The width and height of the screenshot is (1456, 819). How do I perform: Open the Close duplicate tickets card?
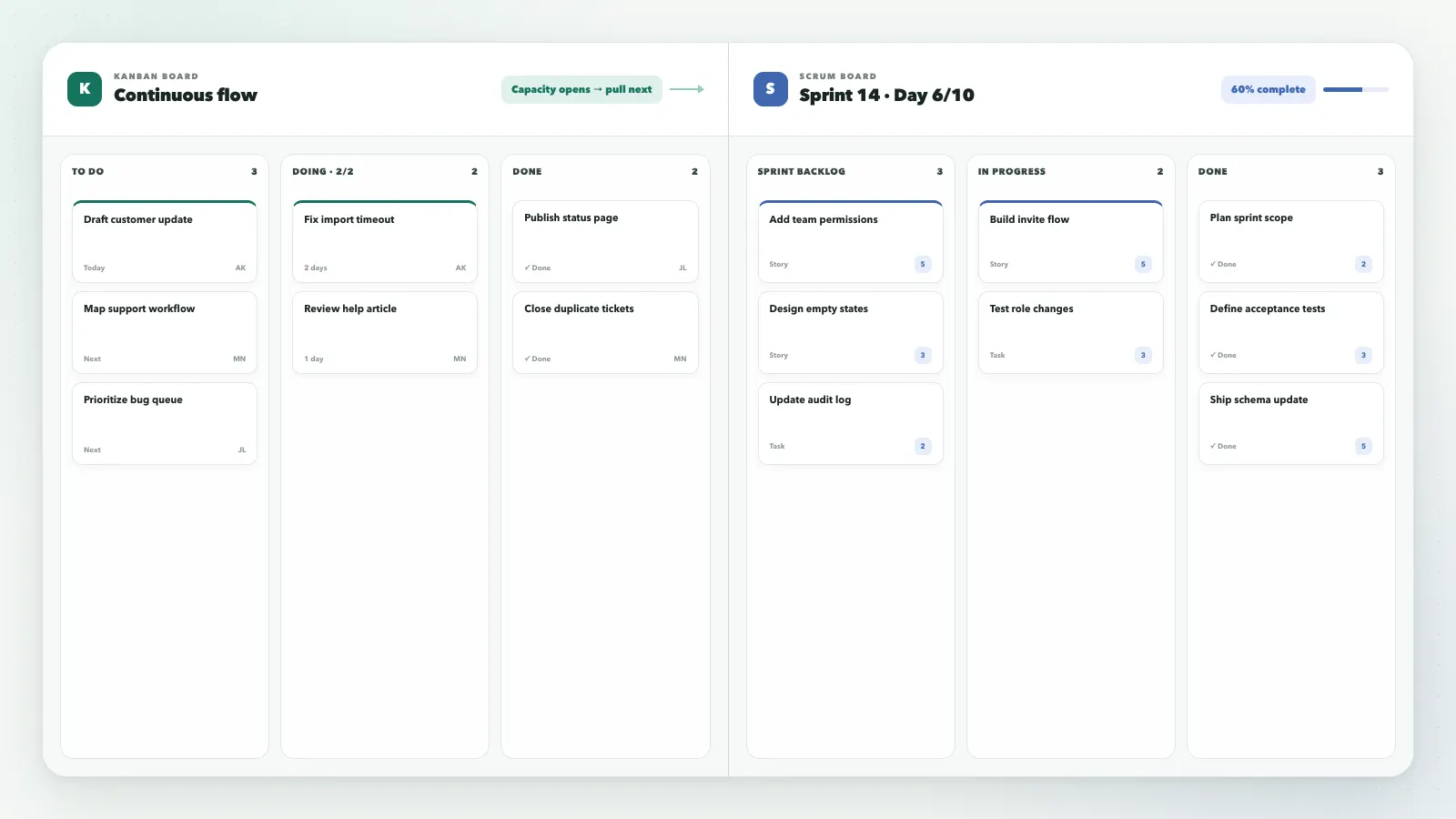[605, 332]
